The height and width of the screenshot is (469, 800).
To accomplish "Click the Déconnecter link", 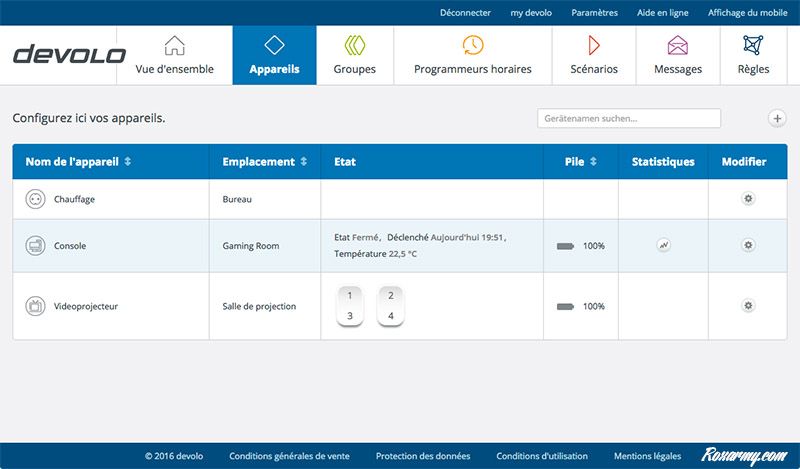I will pos(465,13).
